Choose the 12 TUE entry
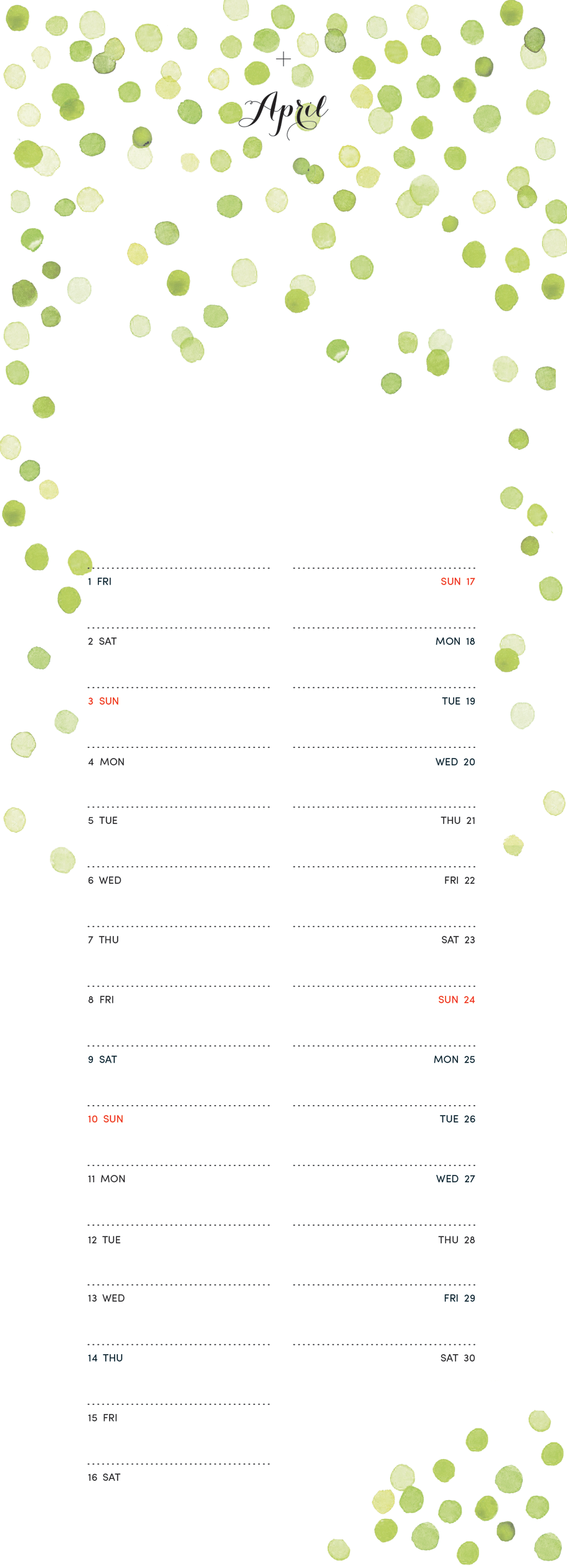 (x=104, y=1240)
